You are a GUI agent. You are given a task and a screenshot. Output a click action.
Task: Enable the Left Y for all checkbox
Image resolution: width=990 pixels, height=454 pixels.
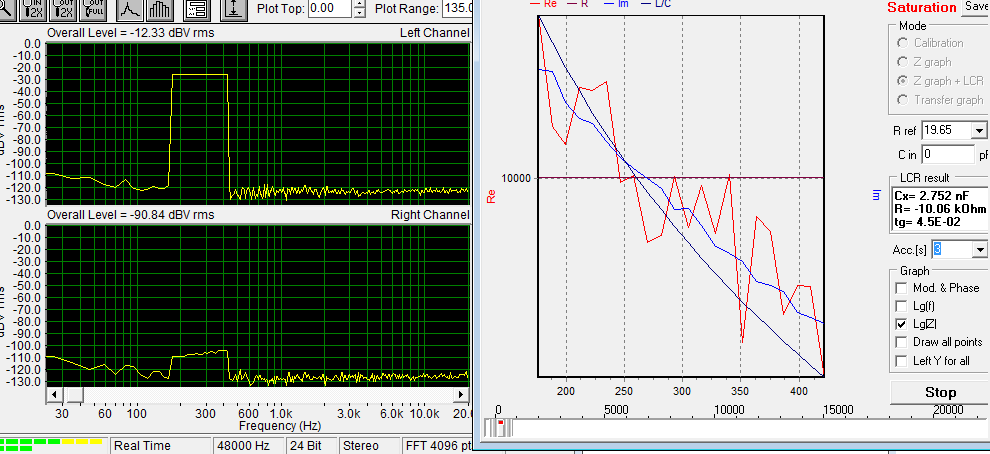(901, 361)
